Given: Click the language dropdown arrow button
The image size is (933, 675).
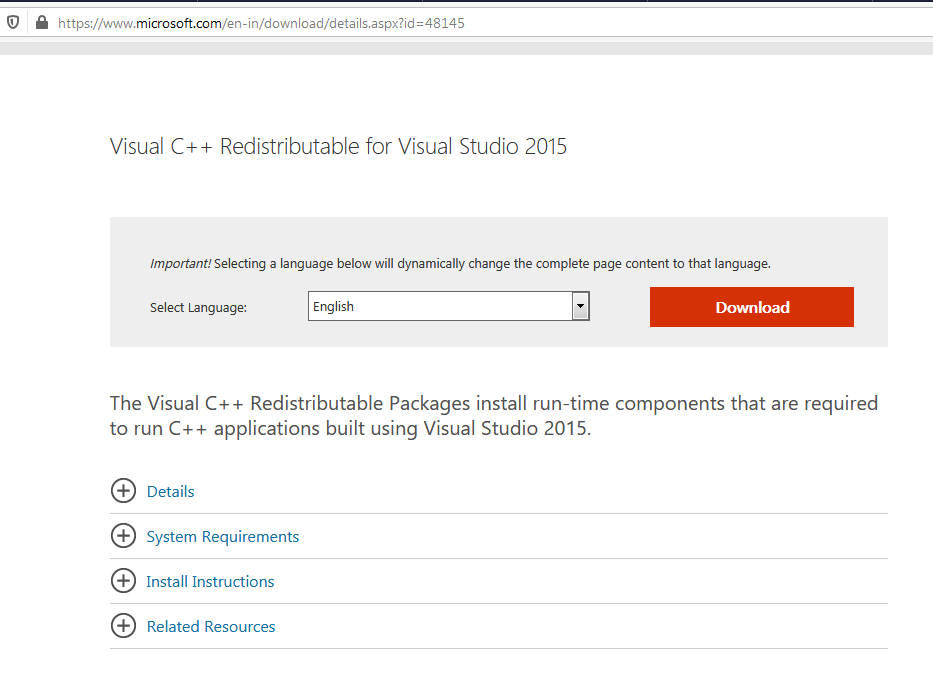Looking at the screenshot, I should coord(580,307).
